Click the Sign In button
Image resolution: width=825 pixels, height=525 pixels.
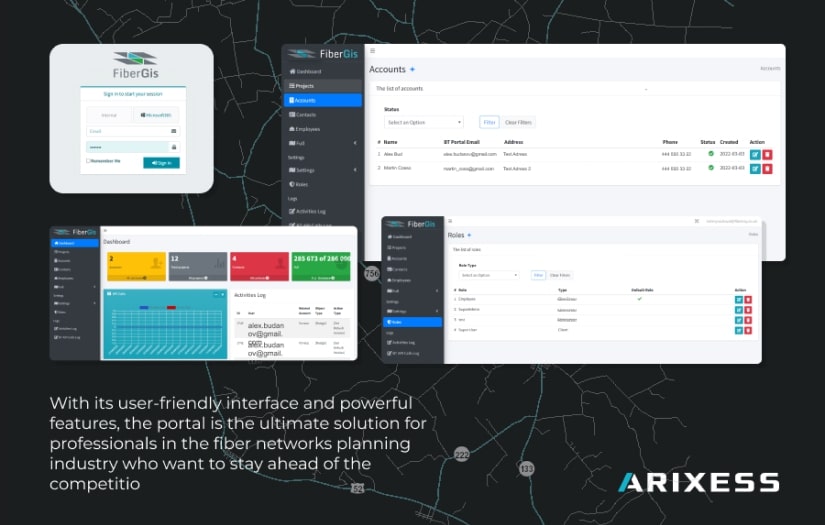click(x=162, y=163)
